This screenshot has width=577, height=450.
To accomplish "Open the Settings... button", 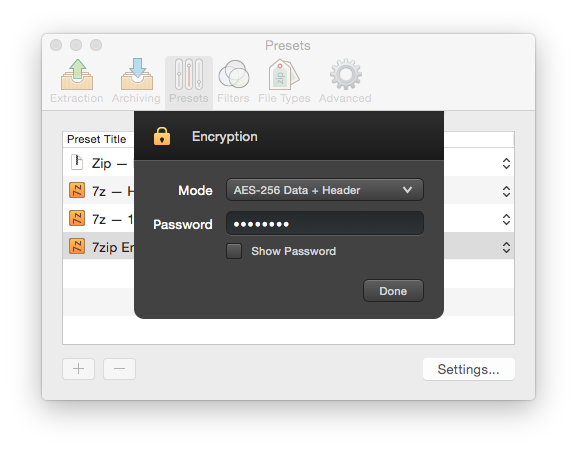I will click(x=468, y=369).
